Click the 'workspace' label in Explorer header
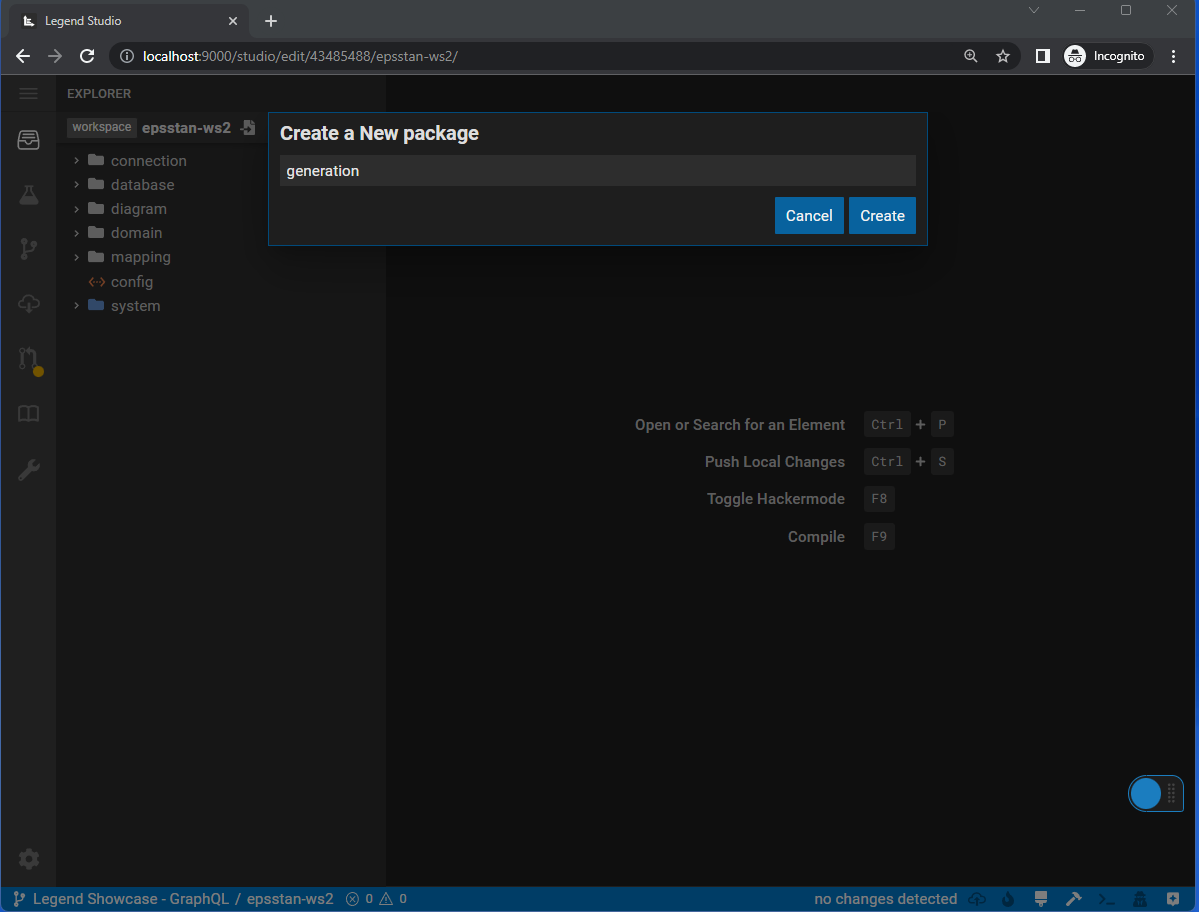The height and width of the screenshot is (912, 1199). 102,127
